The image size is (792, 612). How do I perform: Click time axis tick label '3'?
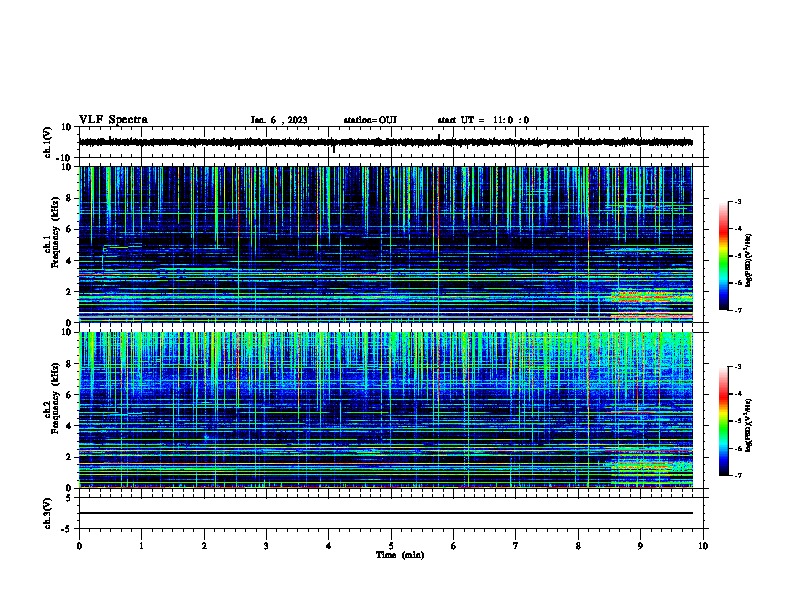(266, 546)
